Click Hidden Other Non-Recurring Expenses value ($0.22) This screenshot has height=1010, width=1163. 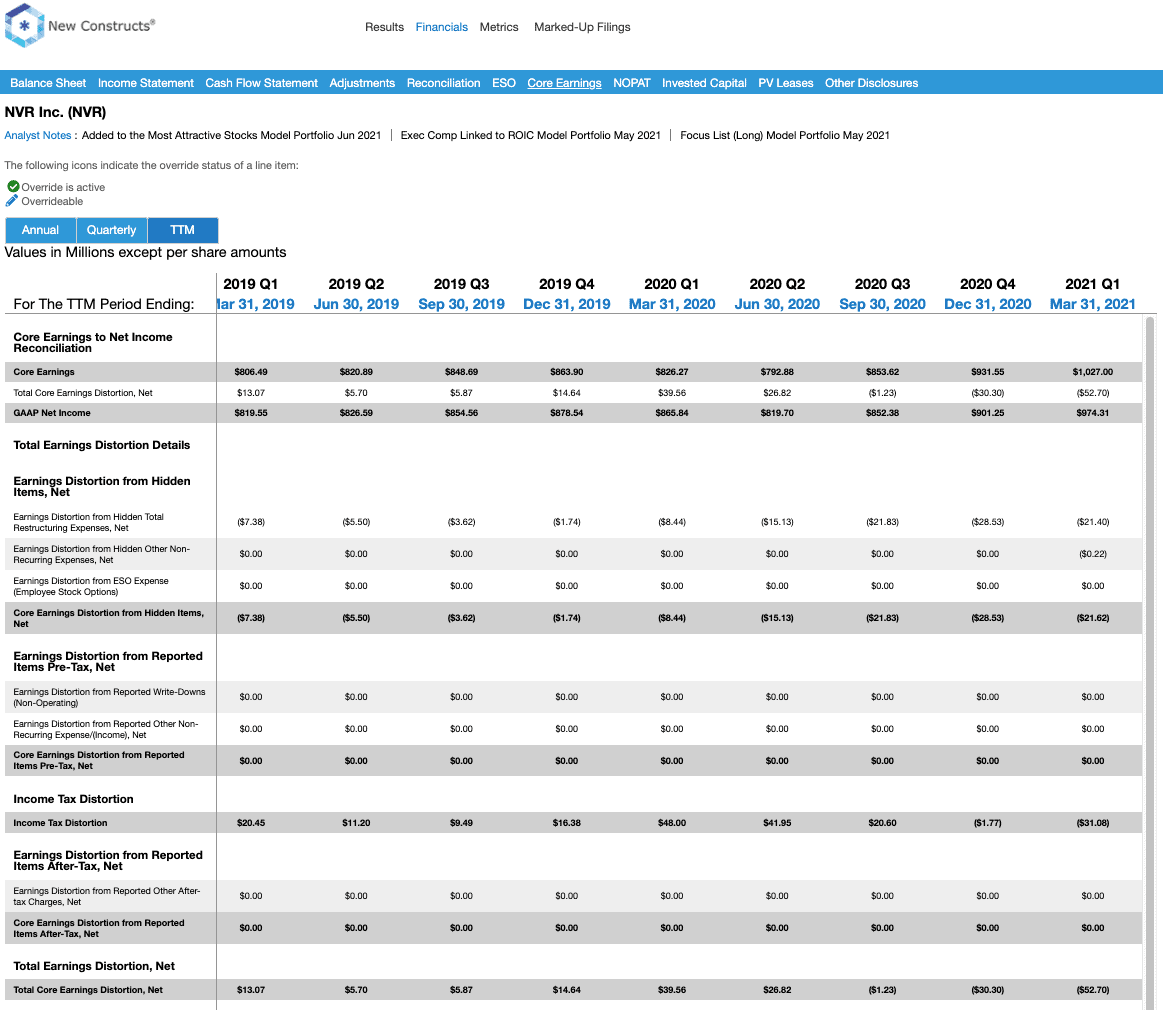pyautogui.click(x=1093, y=554)
